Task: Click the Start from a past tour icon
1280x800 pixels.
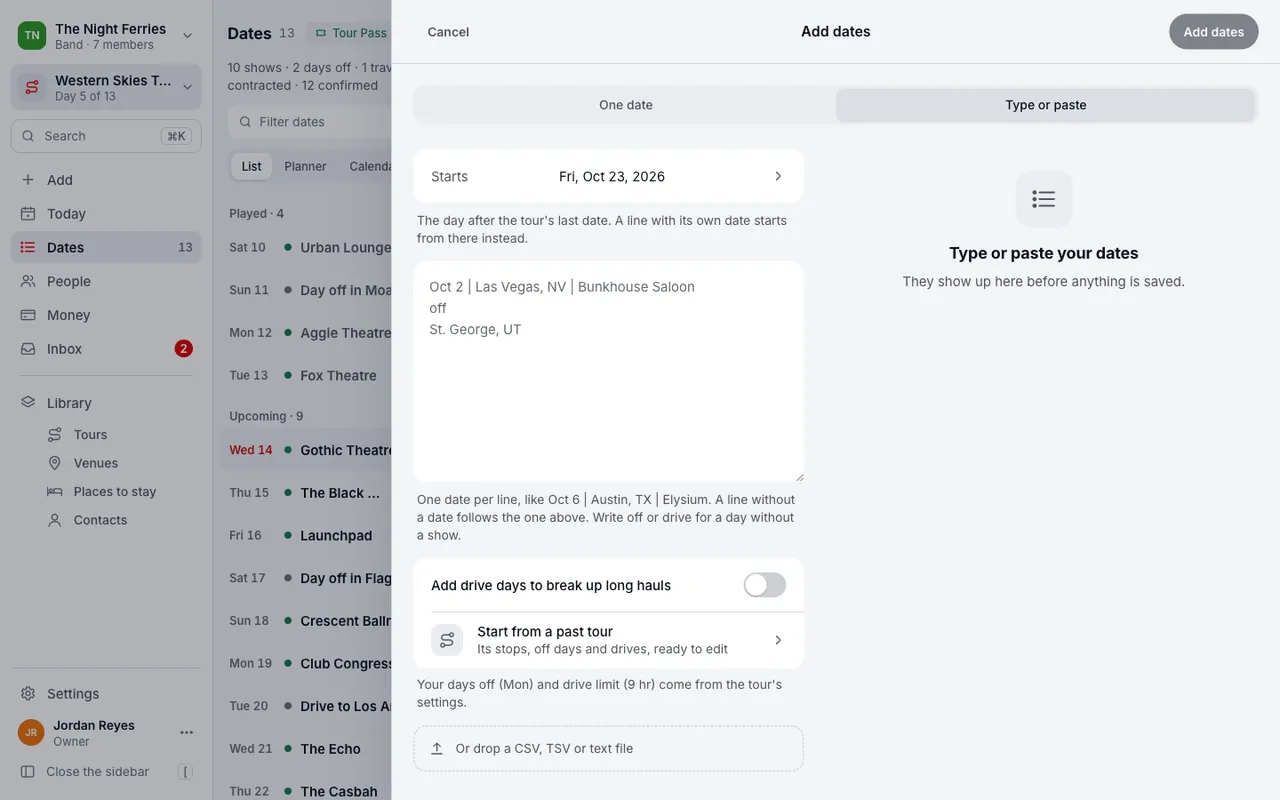Action: (447, 640)
